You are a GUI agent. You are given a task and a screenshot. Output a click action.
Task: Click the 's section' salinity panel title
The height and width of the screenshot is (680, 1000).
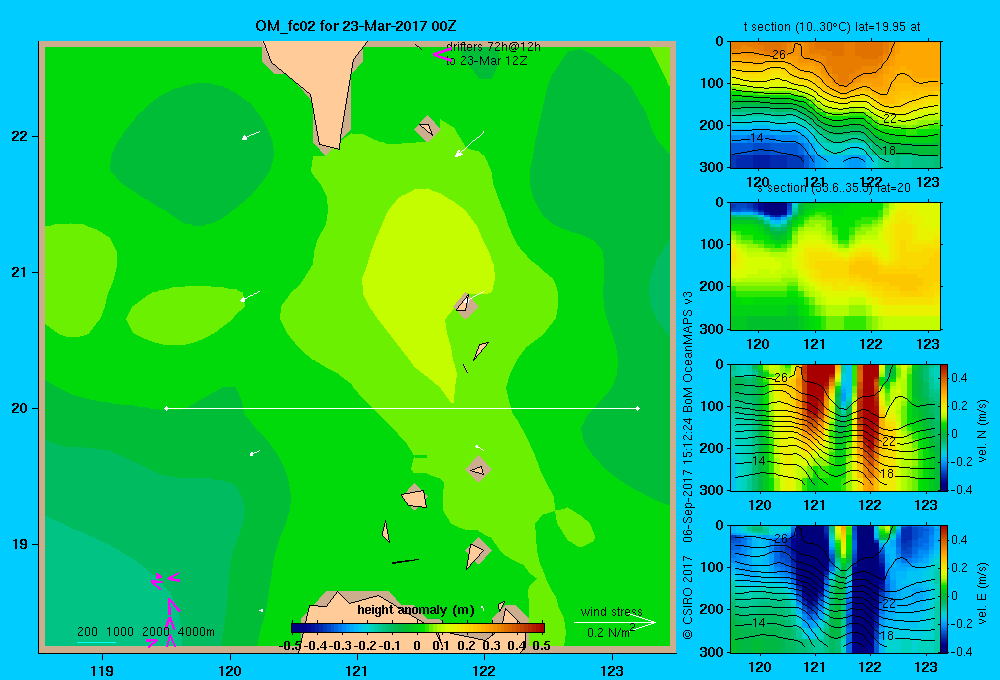click(834, 188)
